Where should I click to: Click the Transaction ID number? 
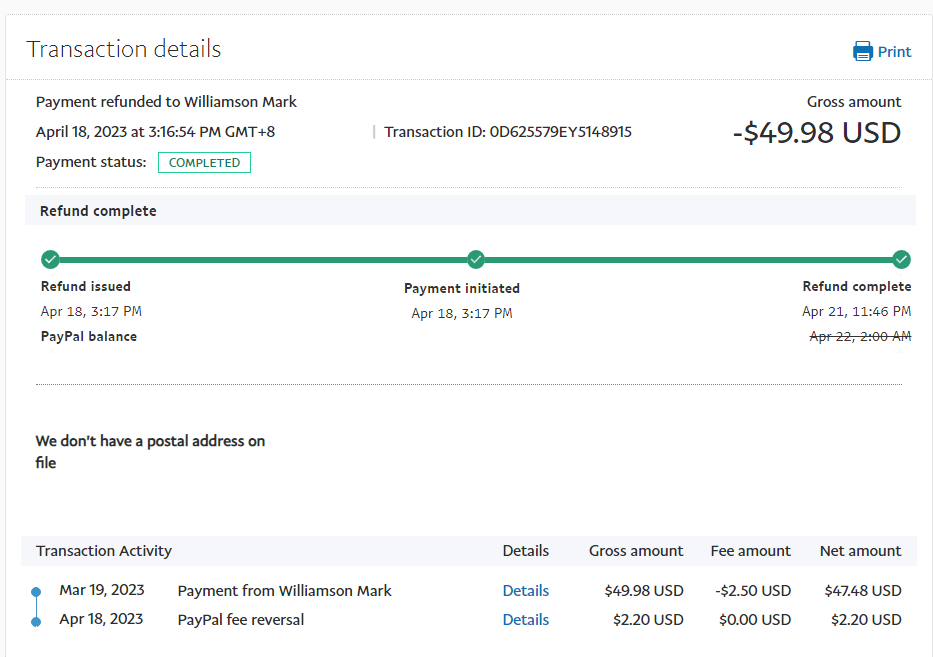pyautogui.click(x=560, y=132)
